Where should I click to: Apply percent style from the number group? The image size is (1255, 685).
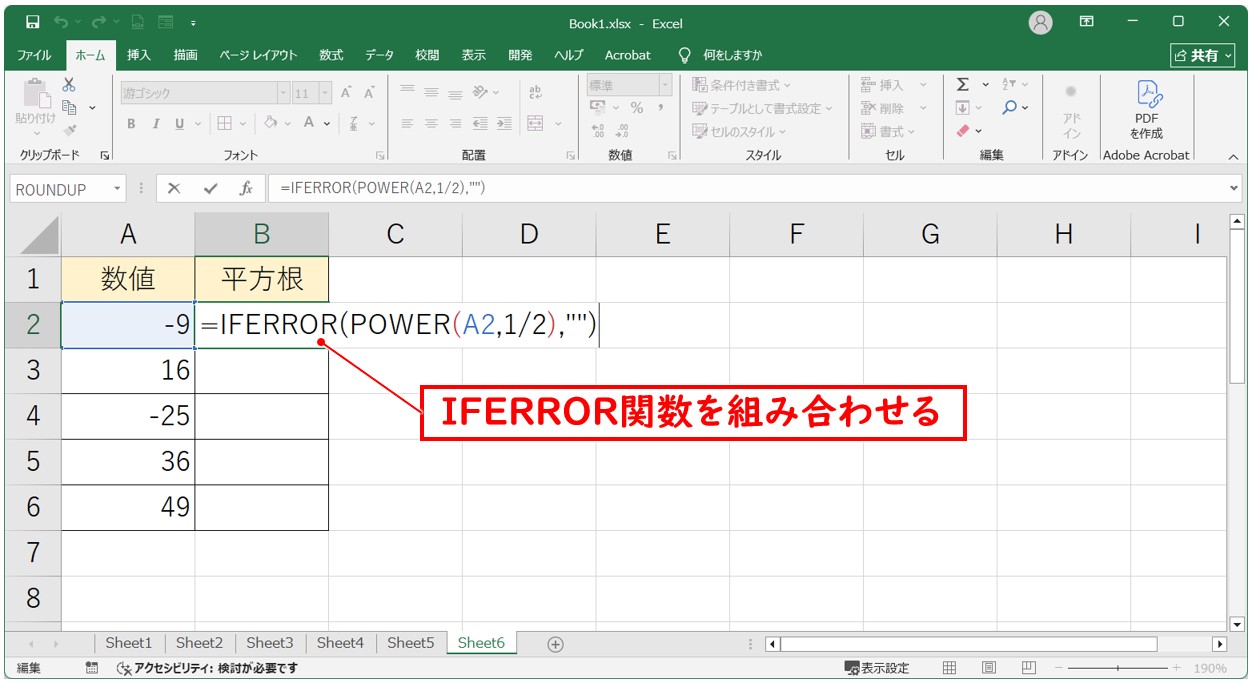(x=638, y=108)
